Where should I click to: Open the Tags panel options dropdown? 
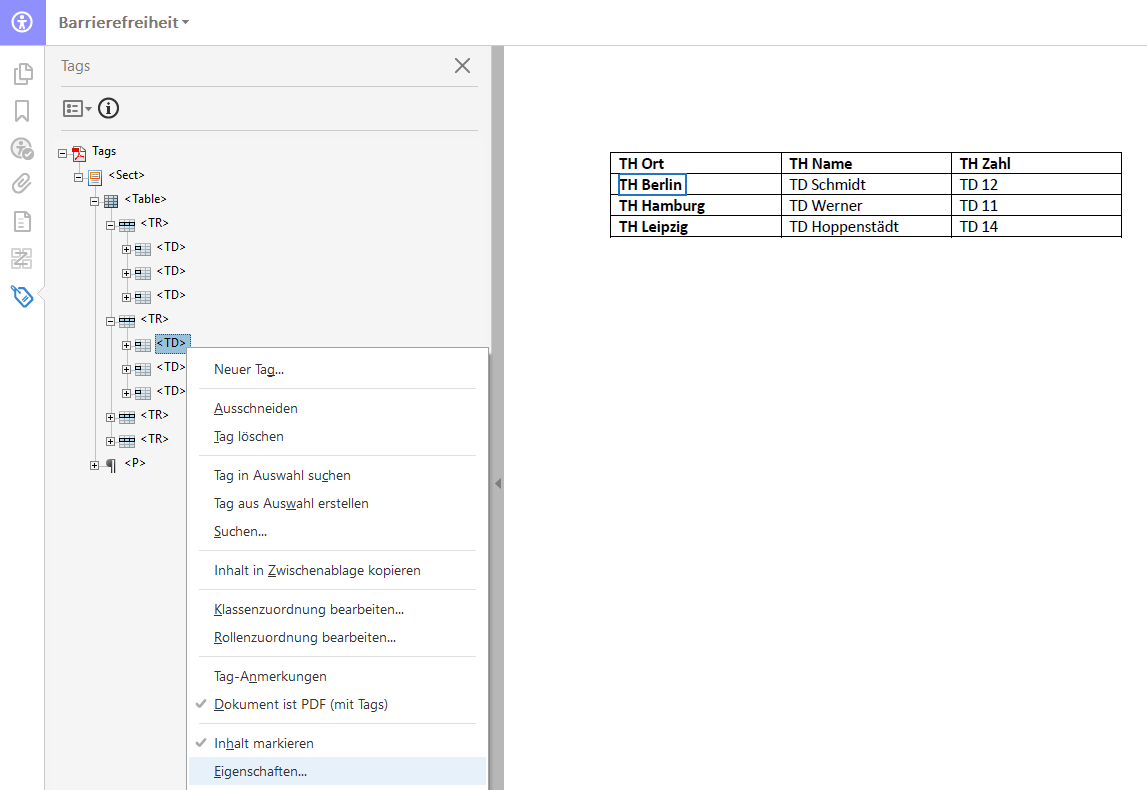tap(77, 108)
